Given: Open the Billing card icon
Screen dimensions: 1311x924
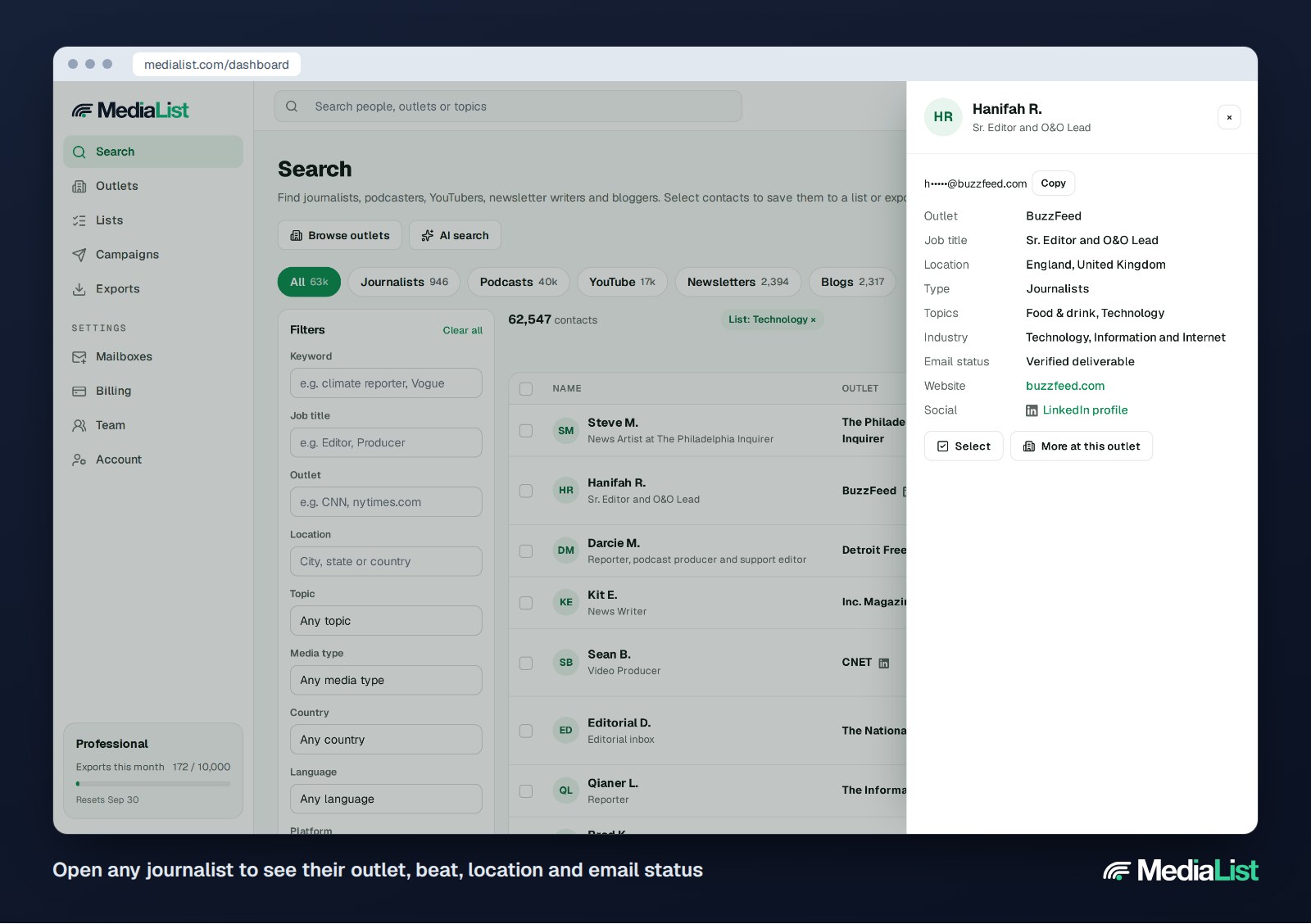Looking at the screenshot, I should coord(79,392).
